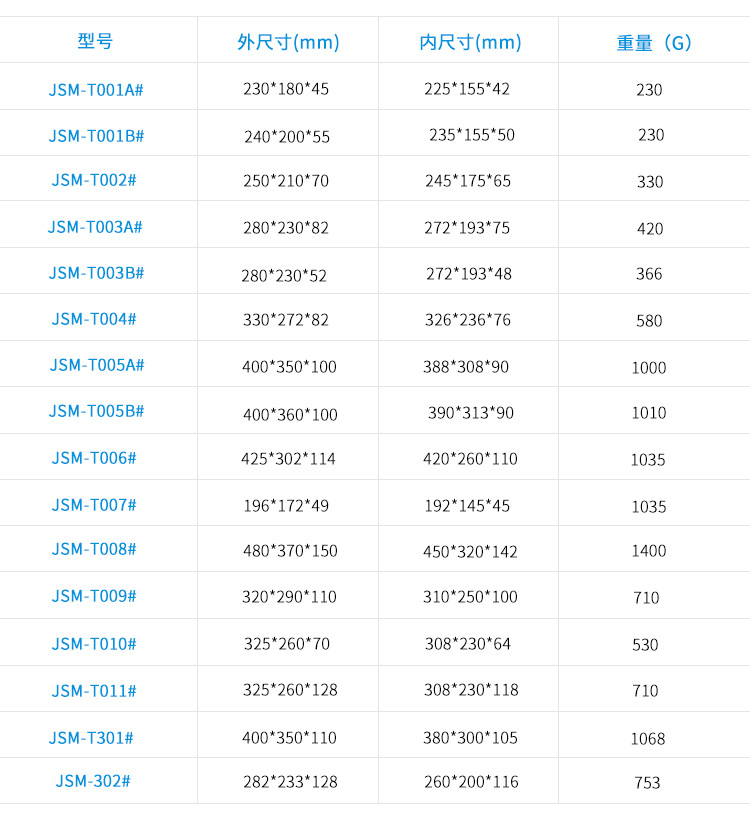Click the 外尺寸(mm) column header
The width and height of the screenshot is (750, 817).
288,42
